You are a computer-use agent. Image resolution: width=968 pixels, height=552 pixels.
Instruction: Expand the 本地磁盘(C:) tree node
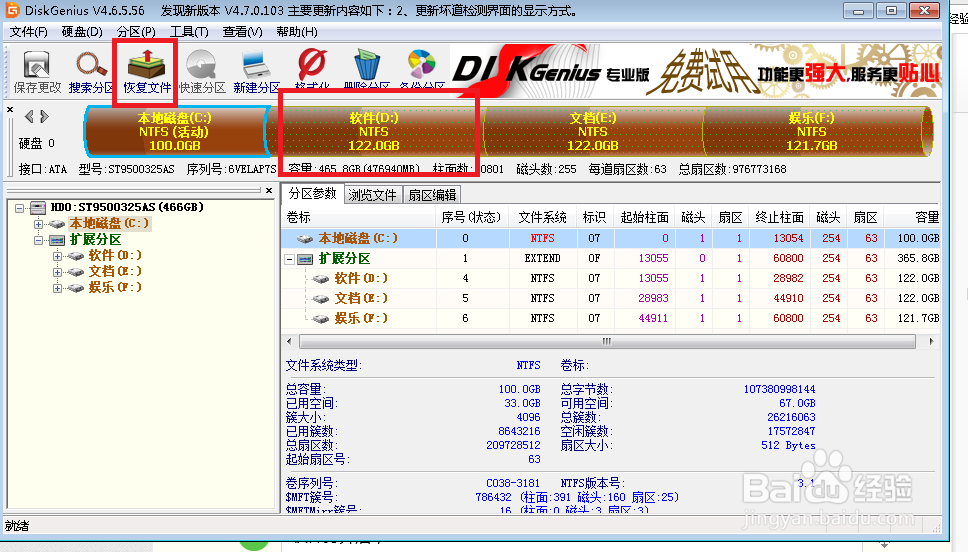(38, 224)
